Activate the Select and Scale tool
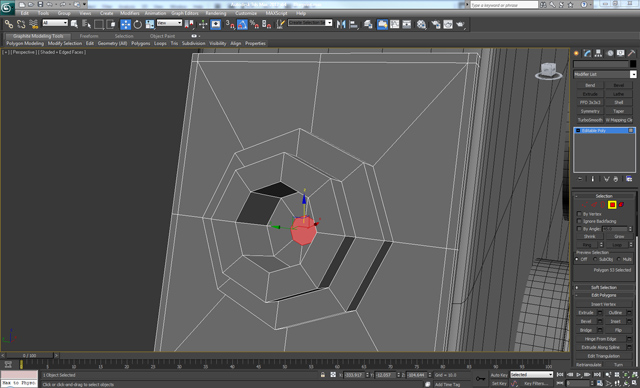The height and width of the screenshot is (388, 640). (x=150, y=24)
